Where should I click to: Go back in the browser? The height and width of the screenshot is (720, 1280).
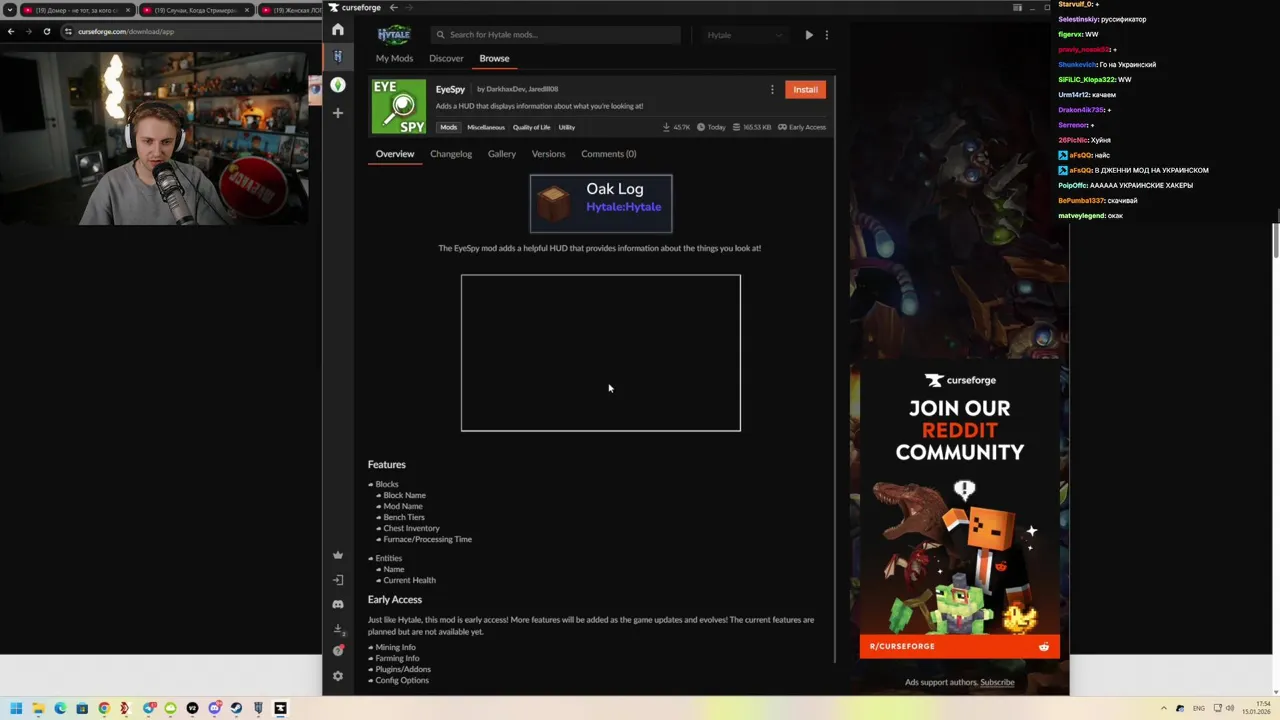pyautogui.click(x=11, y=32)
